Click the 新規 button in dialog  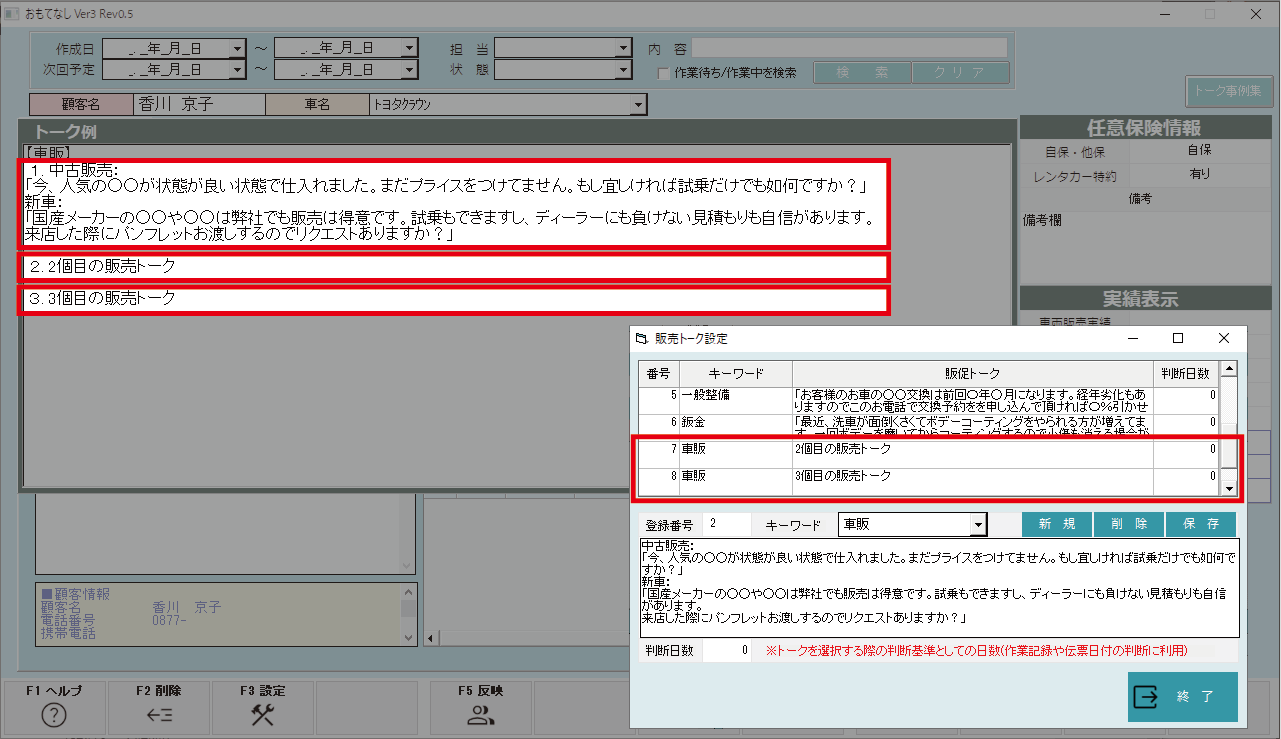pos(1057,524)
